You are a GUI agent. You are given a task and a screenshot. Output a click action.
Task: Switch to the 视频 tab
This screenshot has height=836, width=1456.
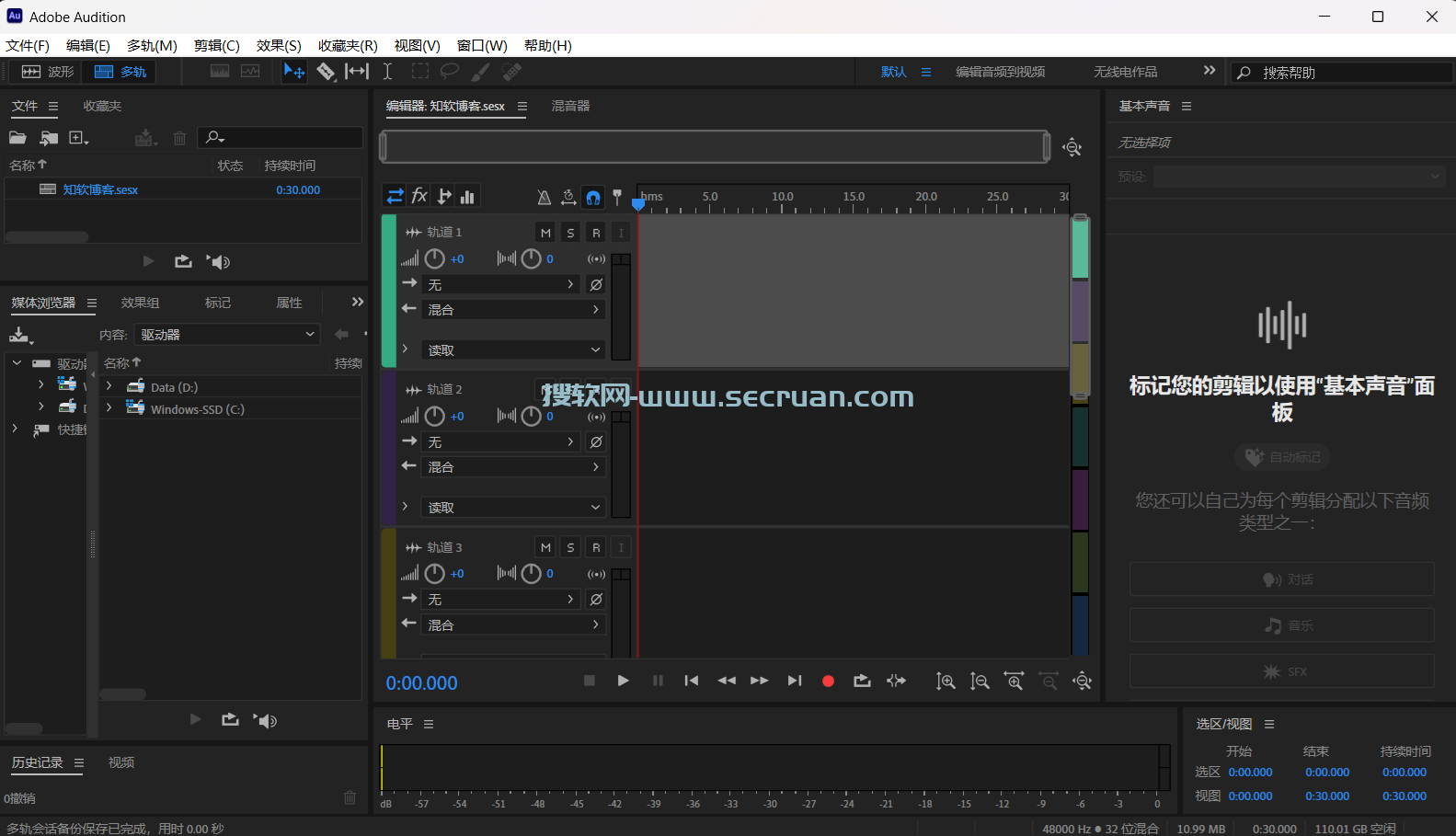point(121,762)
